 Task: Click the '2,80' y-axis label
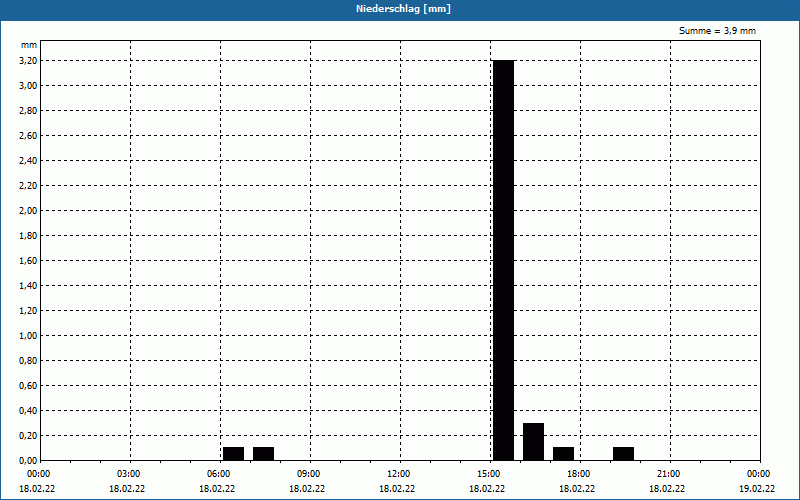click(x=28, y=111)
